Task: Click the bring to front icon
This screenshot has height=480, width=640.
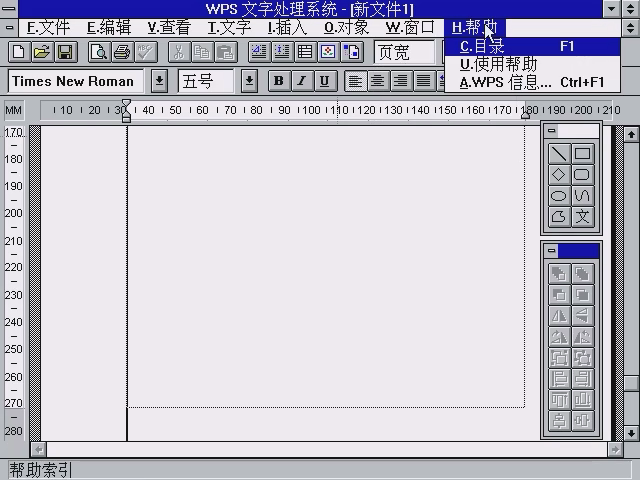Action: 559,273
